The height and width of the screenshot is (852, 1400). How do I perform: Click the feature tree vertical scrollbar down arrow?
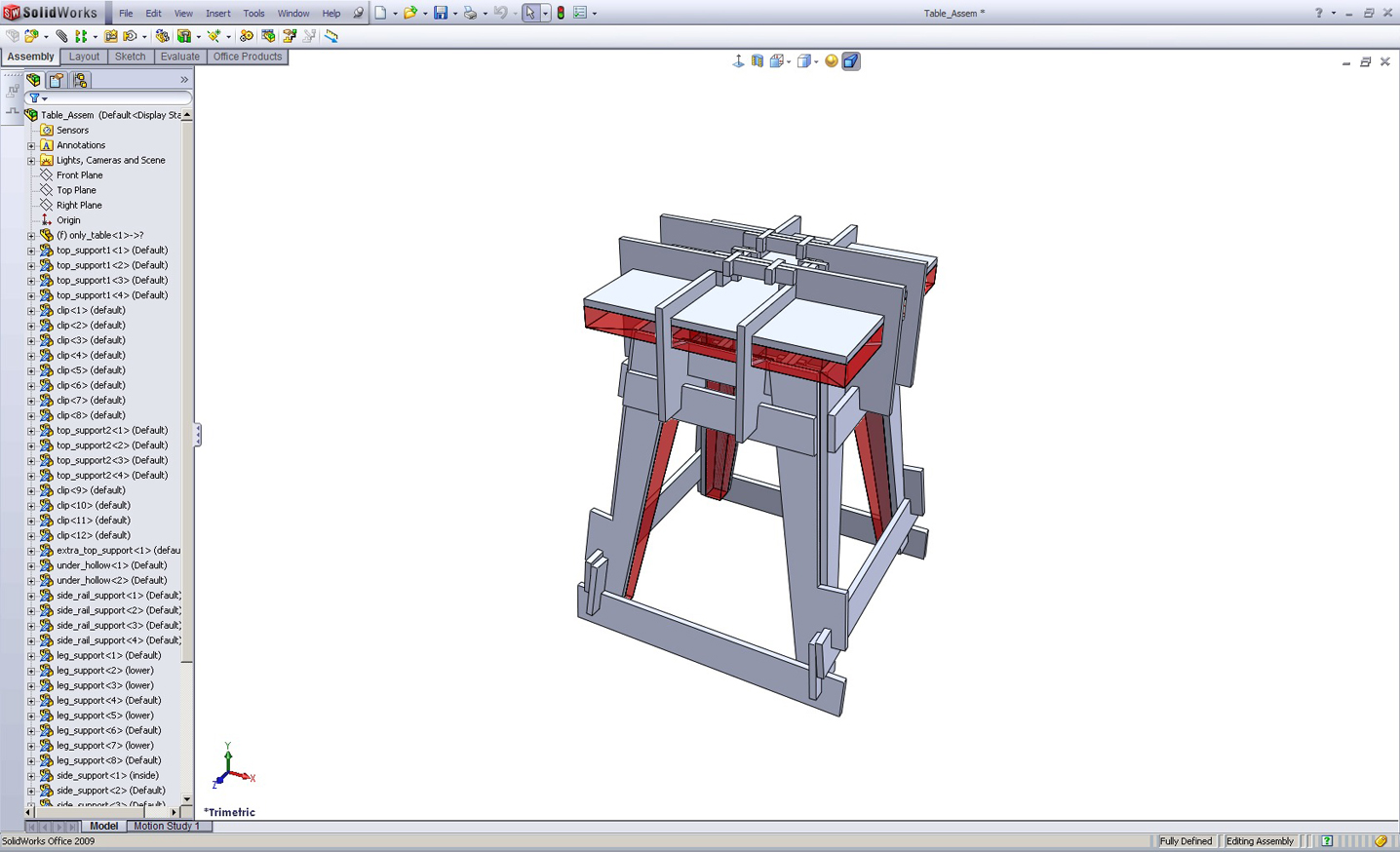[187, 799]
